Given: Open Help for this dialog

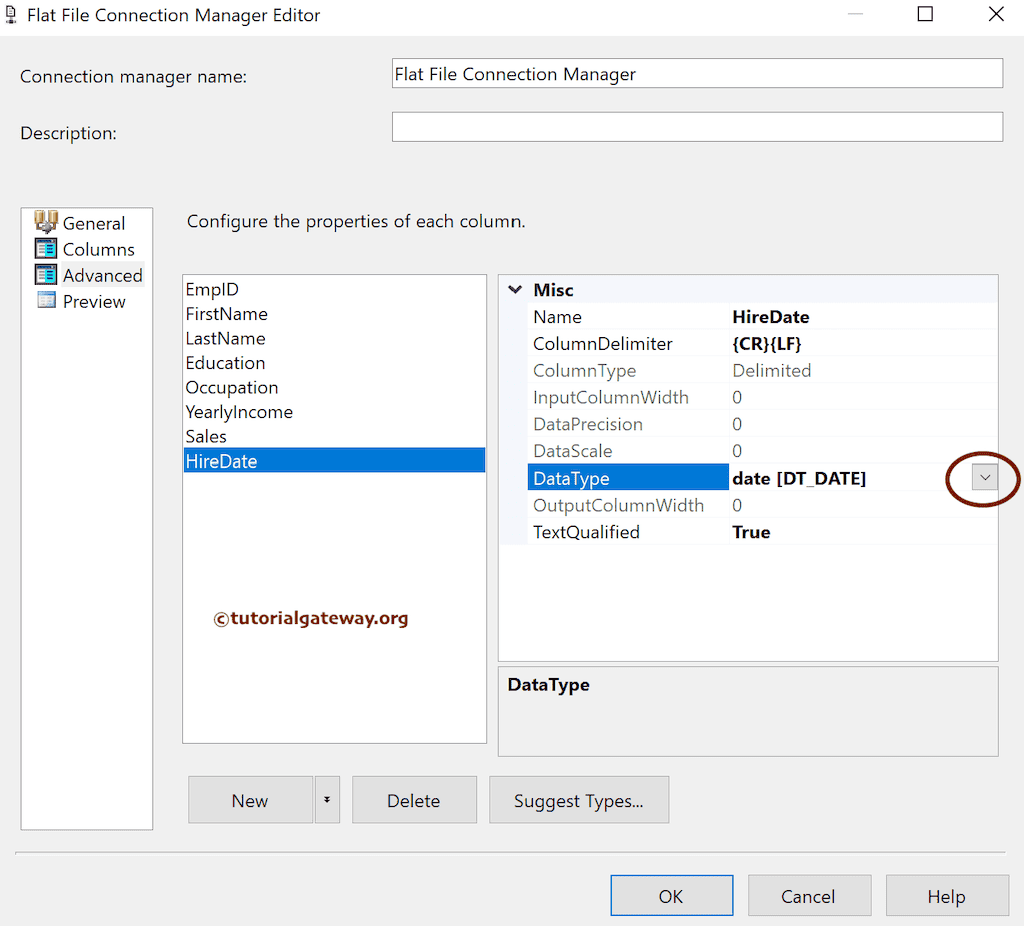Looking at the screenshot, I should pyautogui.click(x=947, y=895).
